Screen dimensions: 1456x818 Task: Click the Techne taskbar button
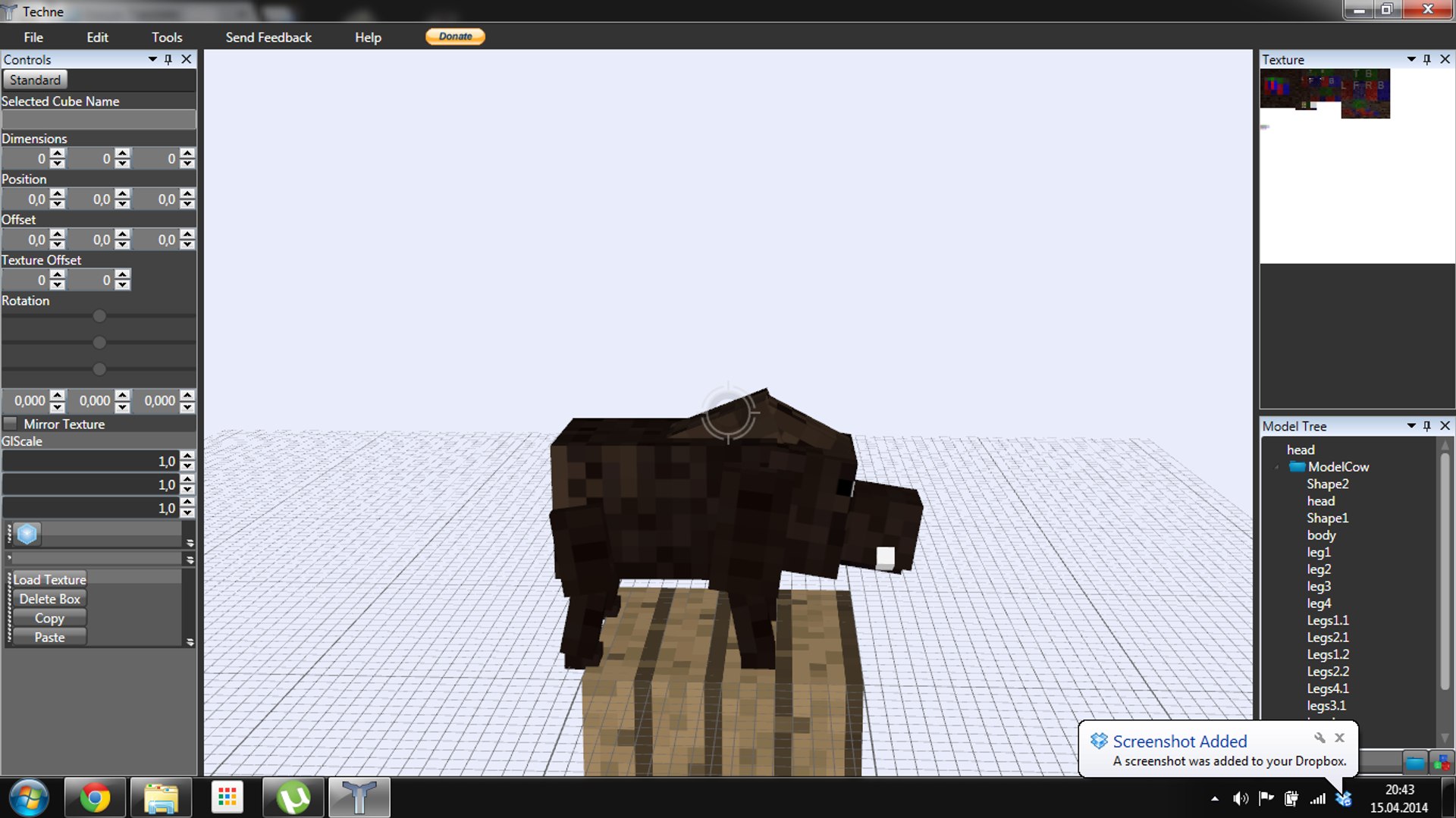click(359, 798)
